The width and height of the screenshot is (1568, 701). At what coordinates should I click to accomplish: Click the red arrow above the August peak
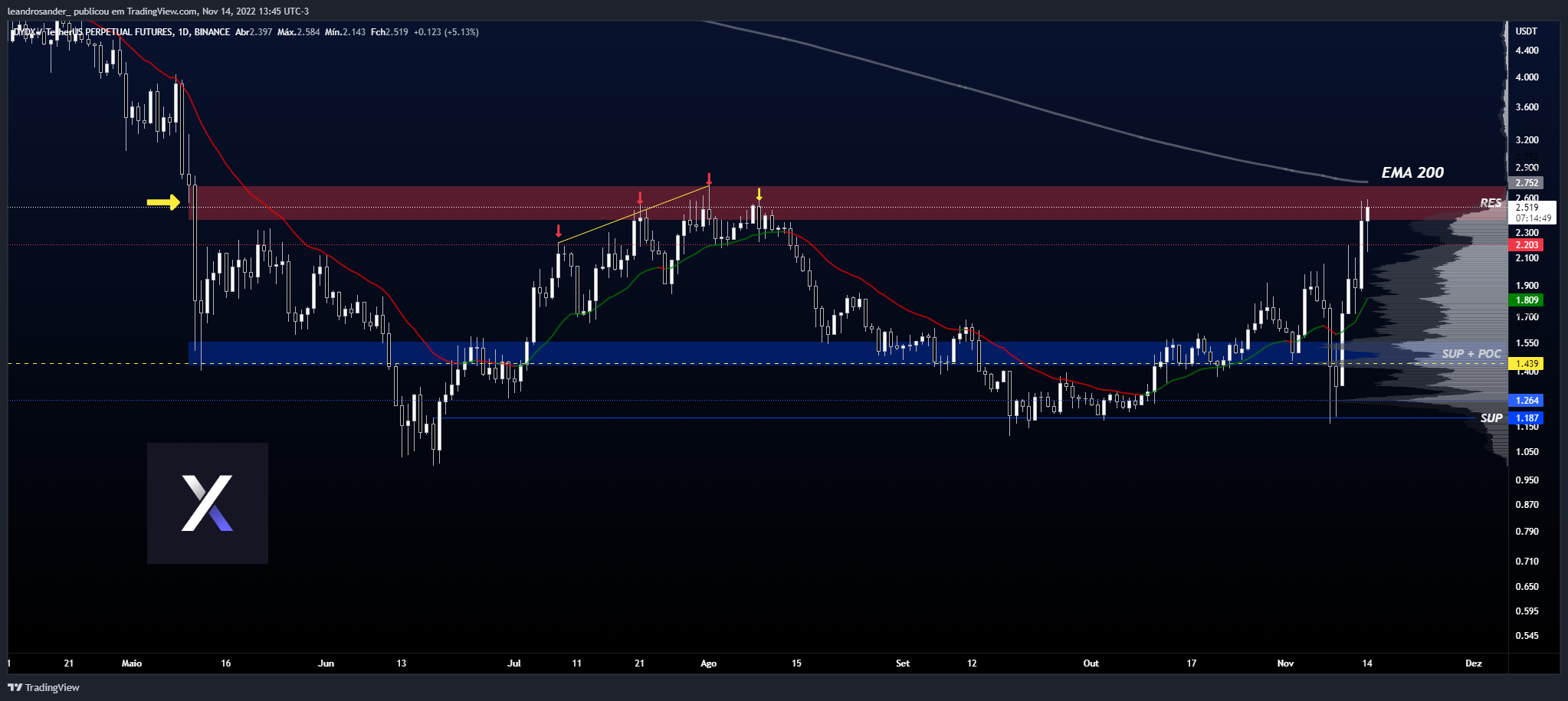point(709,179)
